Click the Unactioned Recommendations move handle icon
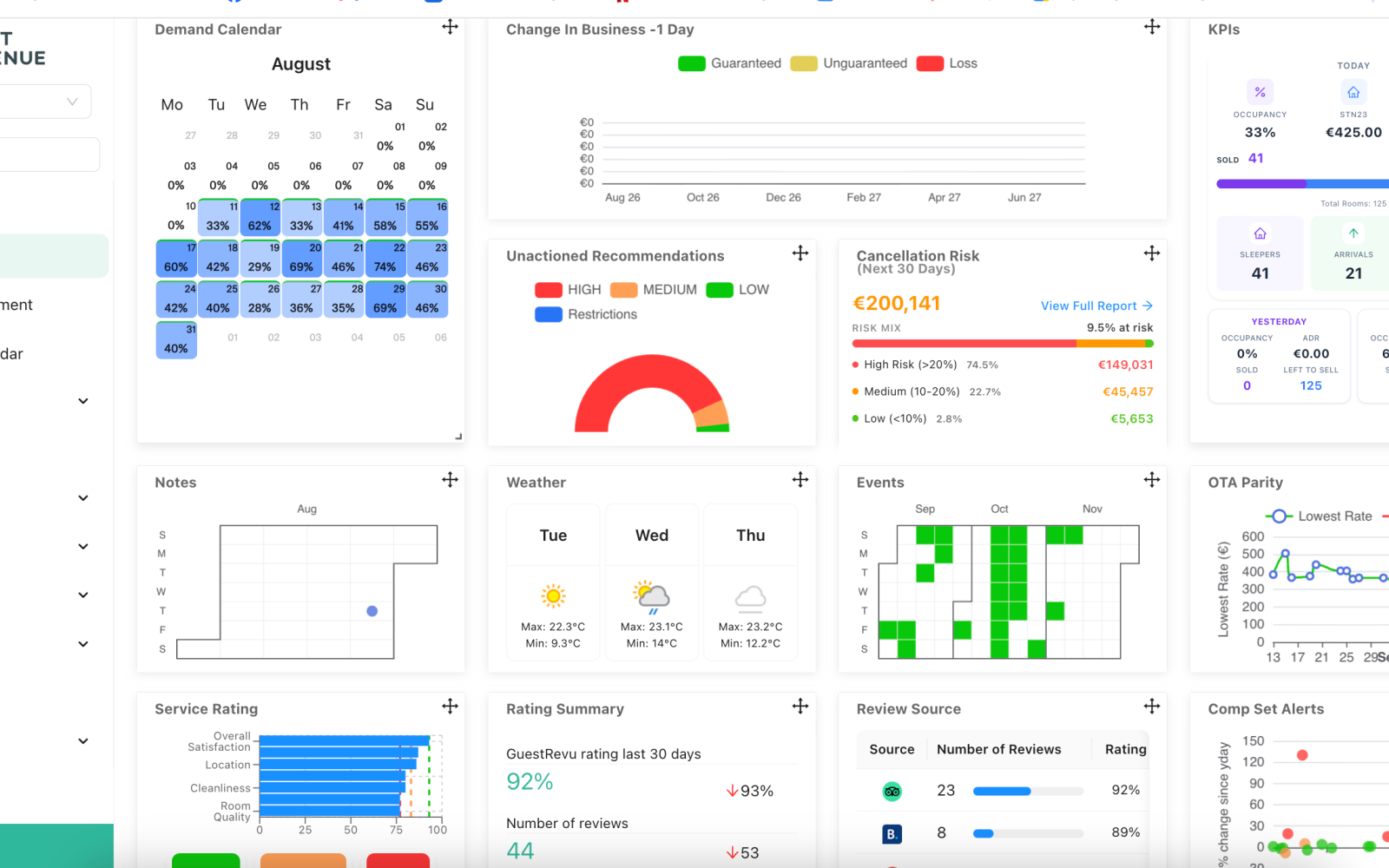Image resolution: width=1389 pixels, height=868 pixels. (800, 253)
